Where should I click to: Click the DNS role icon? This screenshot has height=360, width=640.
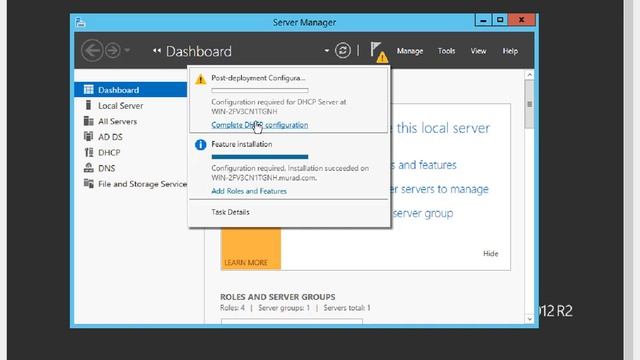point(89,168)
